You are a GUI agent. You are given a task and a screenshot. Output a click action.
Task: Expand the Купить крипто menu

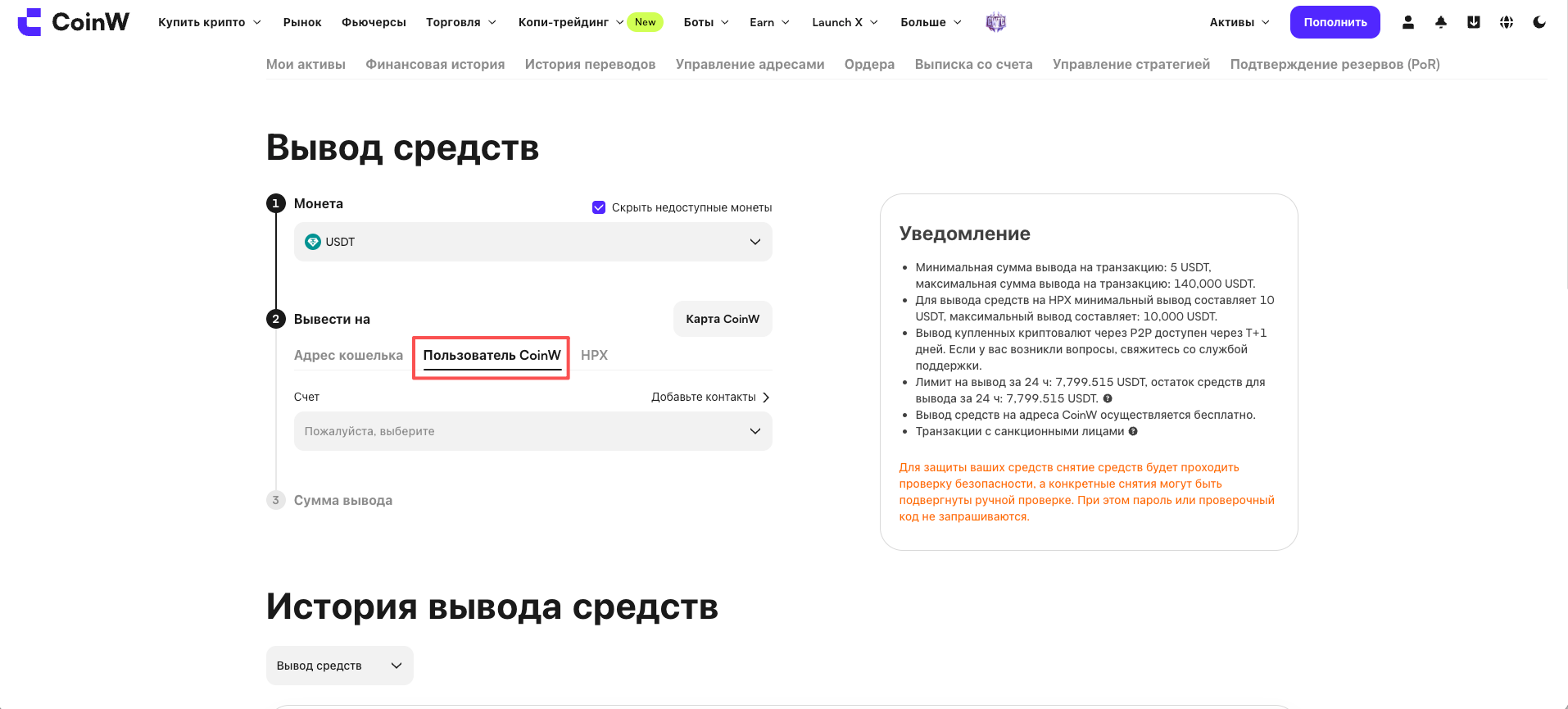tap(210, 22)
